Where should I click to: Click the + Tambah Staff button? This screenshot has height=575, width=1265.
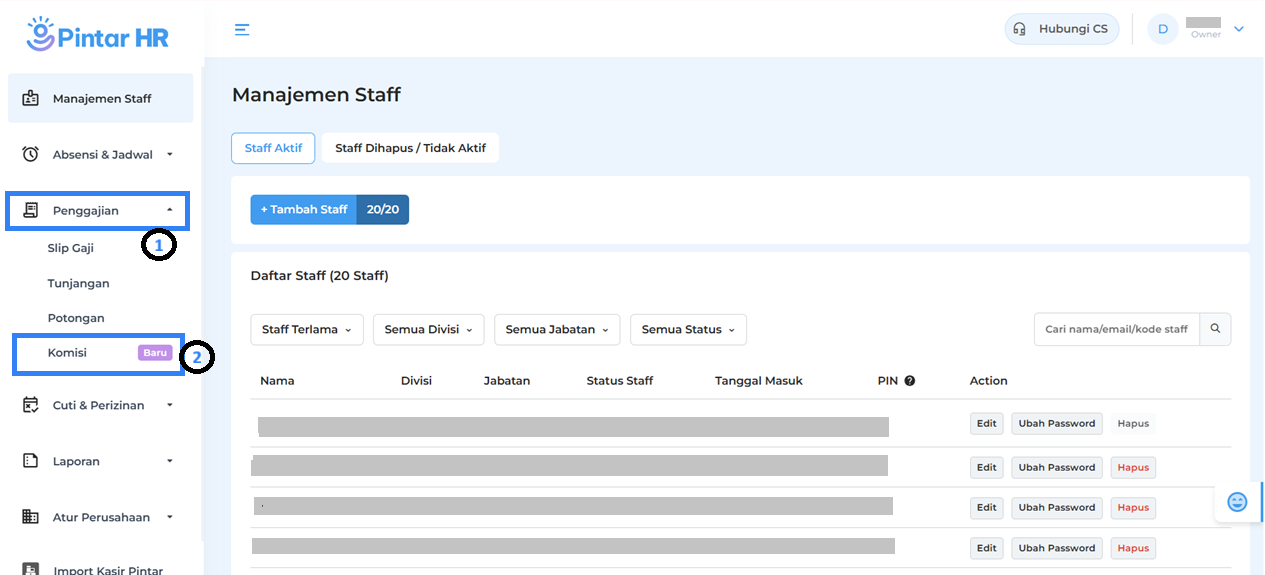[304, 209]
